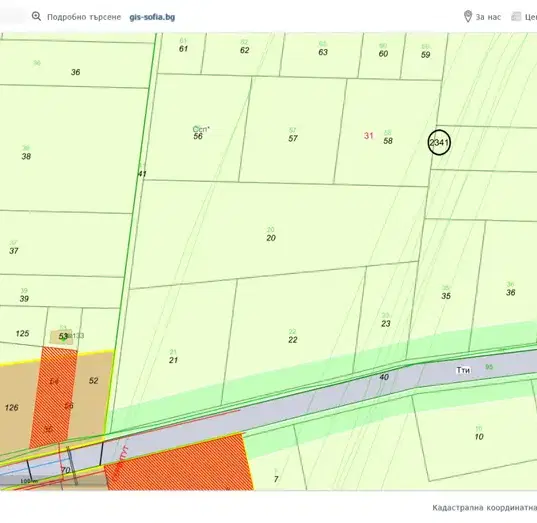Click the hatched orange parcel 54
537x523 pixels.
[54, 381]
